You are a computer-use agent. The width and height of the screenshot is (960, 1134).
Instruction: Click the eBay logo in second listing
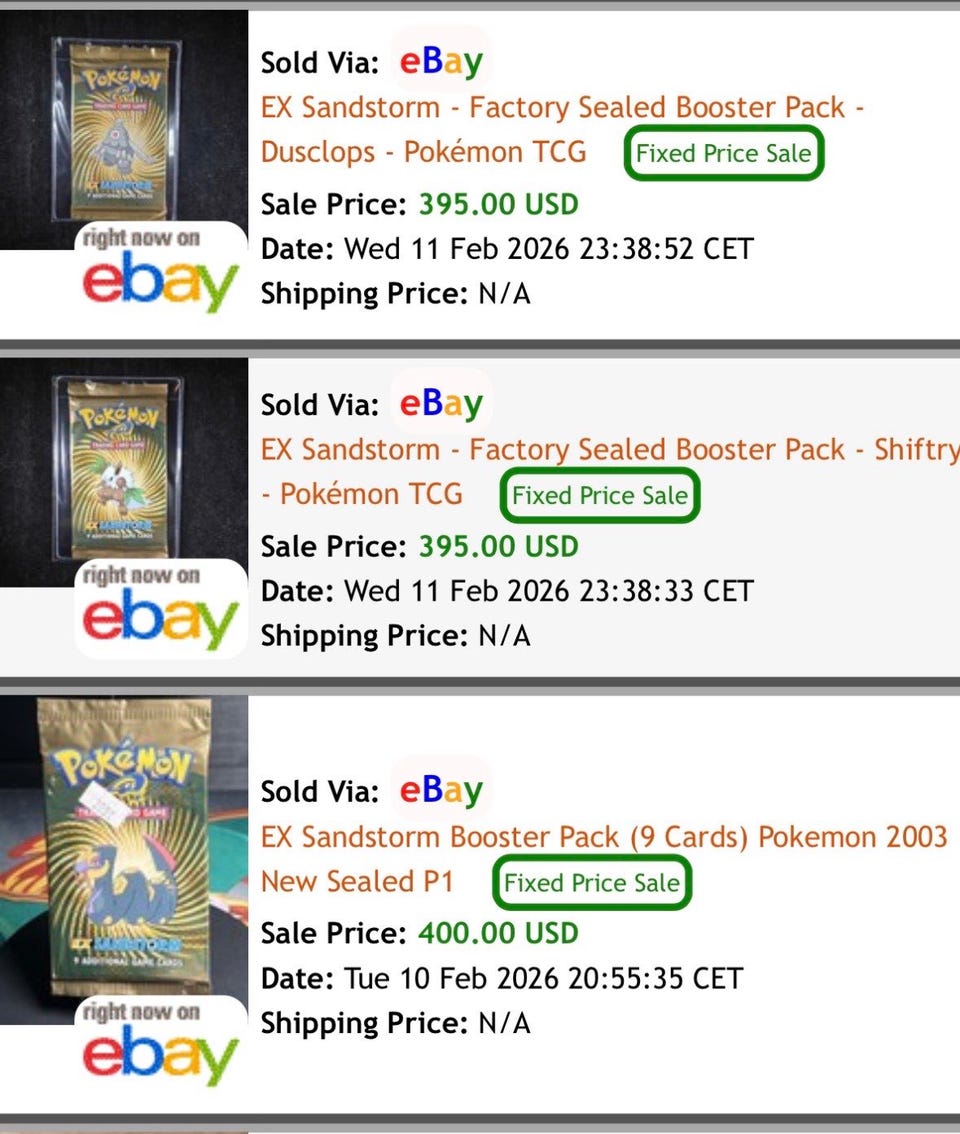pos(441,403)
